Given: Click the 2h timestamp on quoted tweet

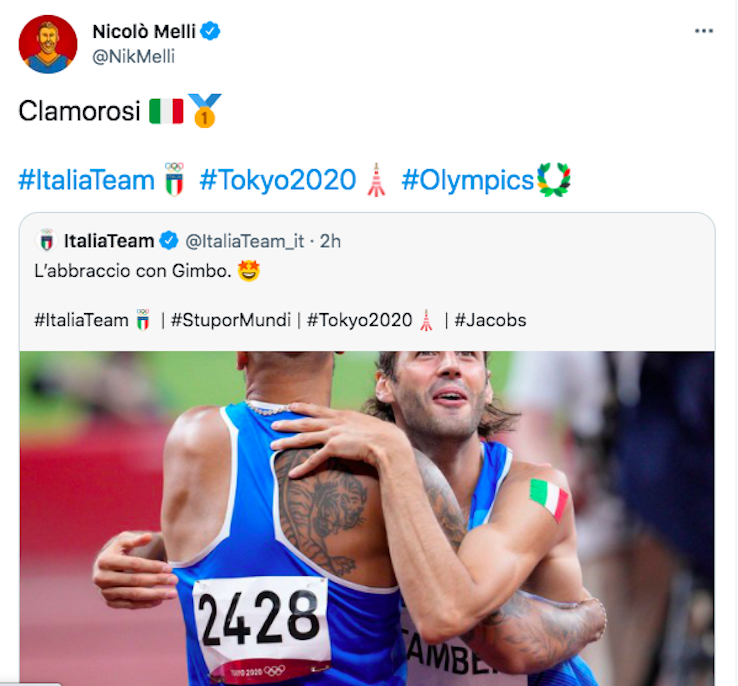Looking at the screenshot, I should [330, 241].
